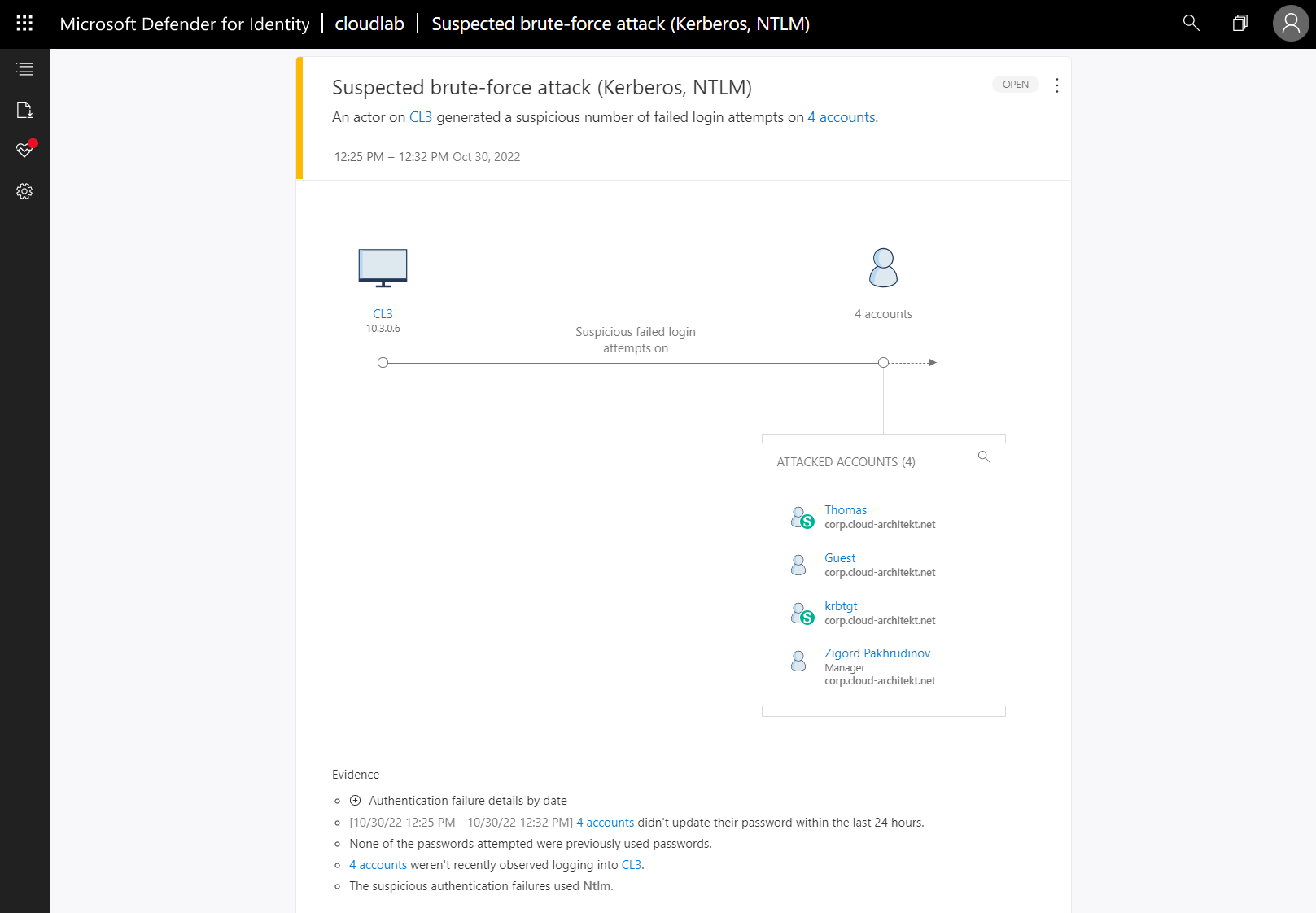Open the alert three-dot more menu

tap(1056, 85)
